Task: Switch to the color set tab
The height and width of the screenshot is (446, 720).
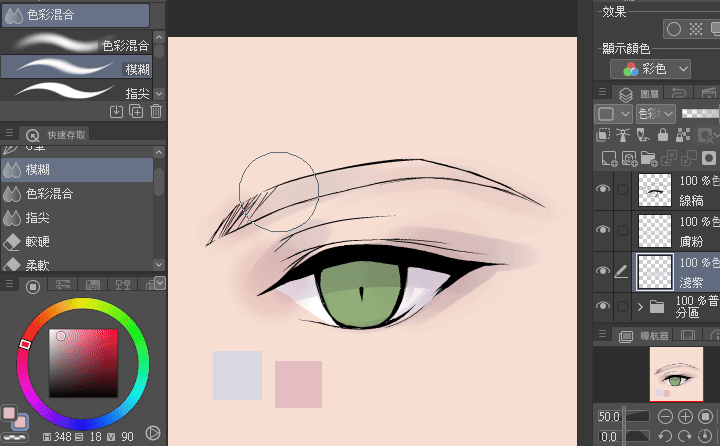Action: click(x=93, y=285)
